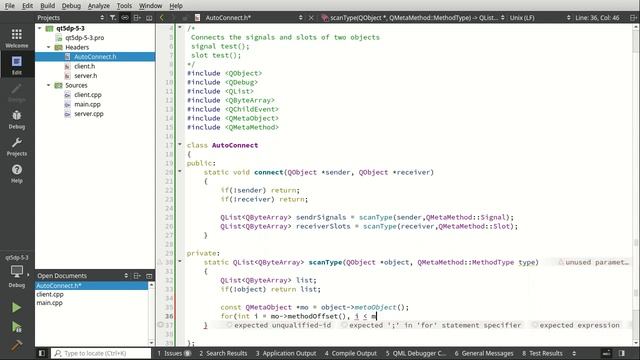Build project with the hammer icon
Screen dimensions: 640x360
(16, 345)
